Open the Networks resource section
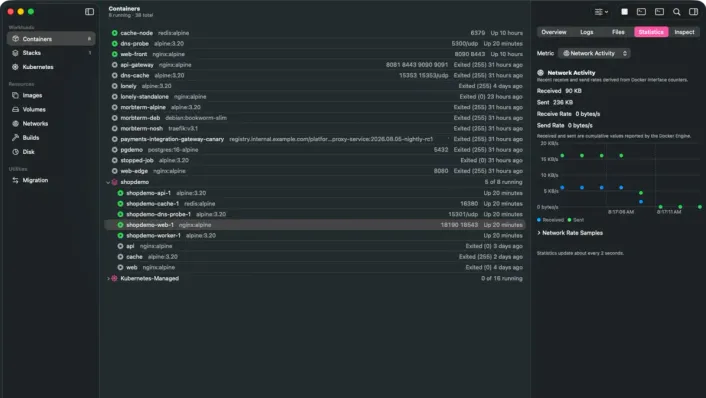 pyautogui.click(x=51, y=123)
